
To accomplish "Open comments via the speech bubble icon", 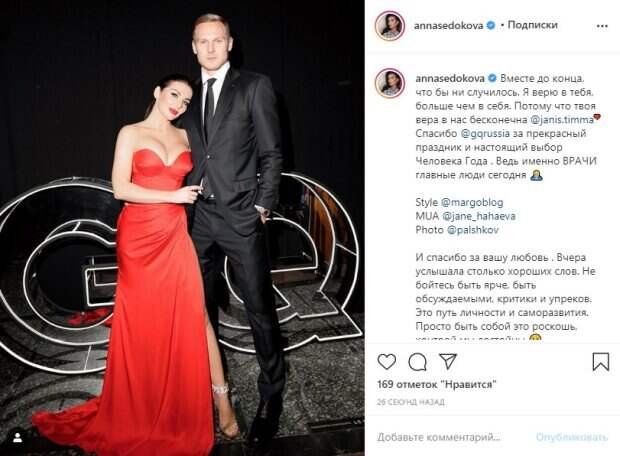I will coord(417,362).
